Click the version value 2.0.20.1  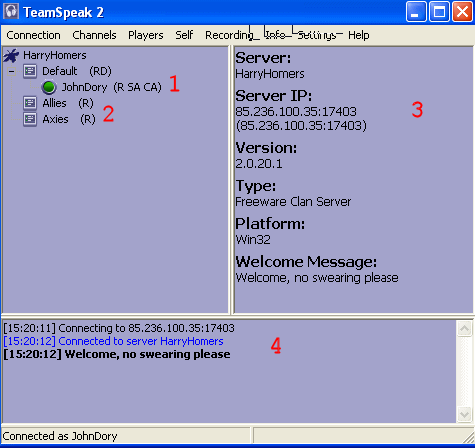click(259, 164)
